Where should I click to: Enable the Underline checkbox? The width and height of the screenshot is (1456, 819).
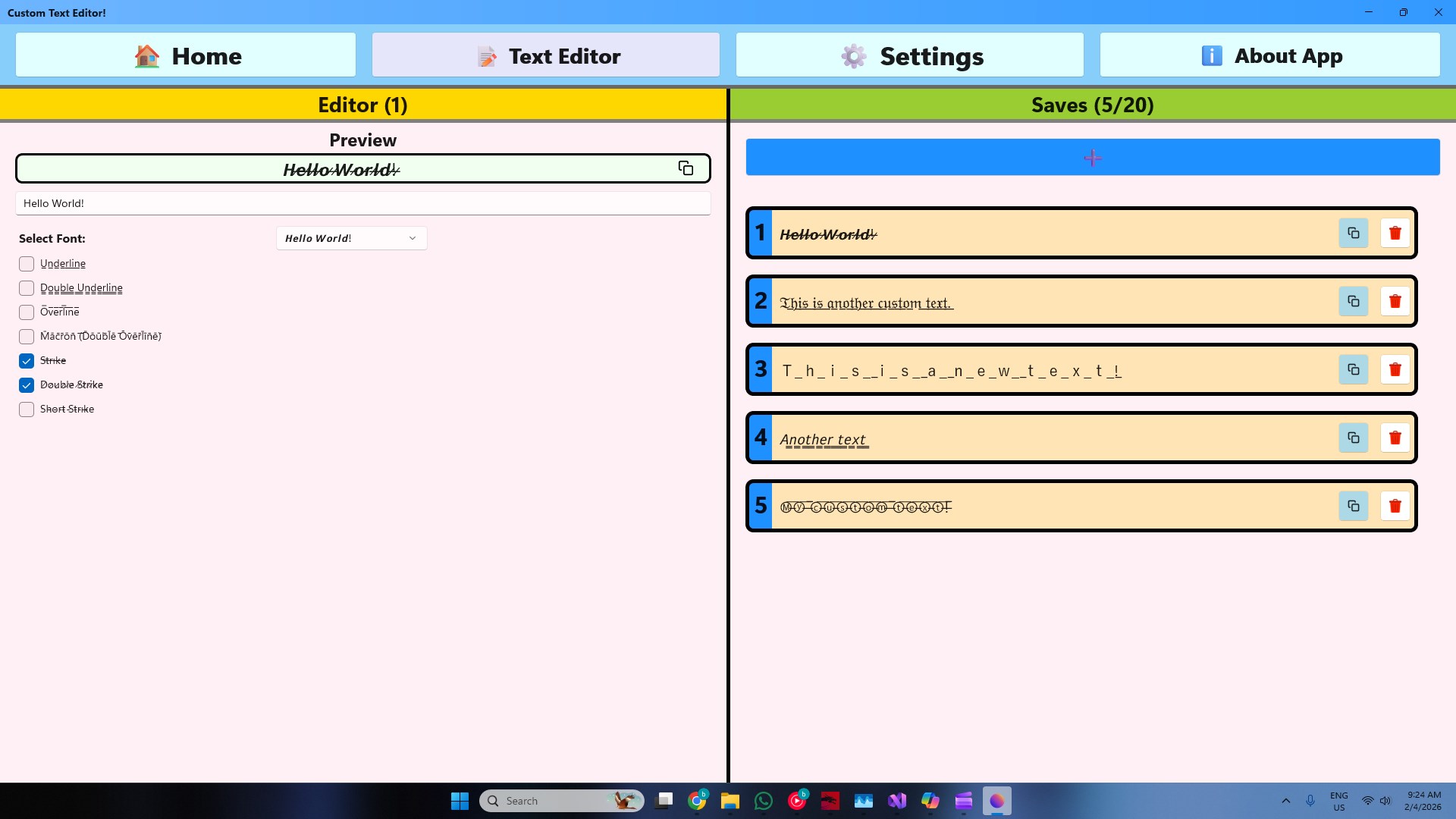click(x=27, y=264)
